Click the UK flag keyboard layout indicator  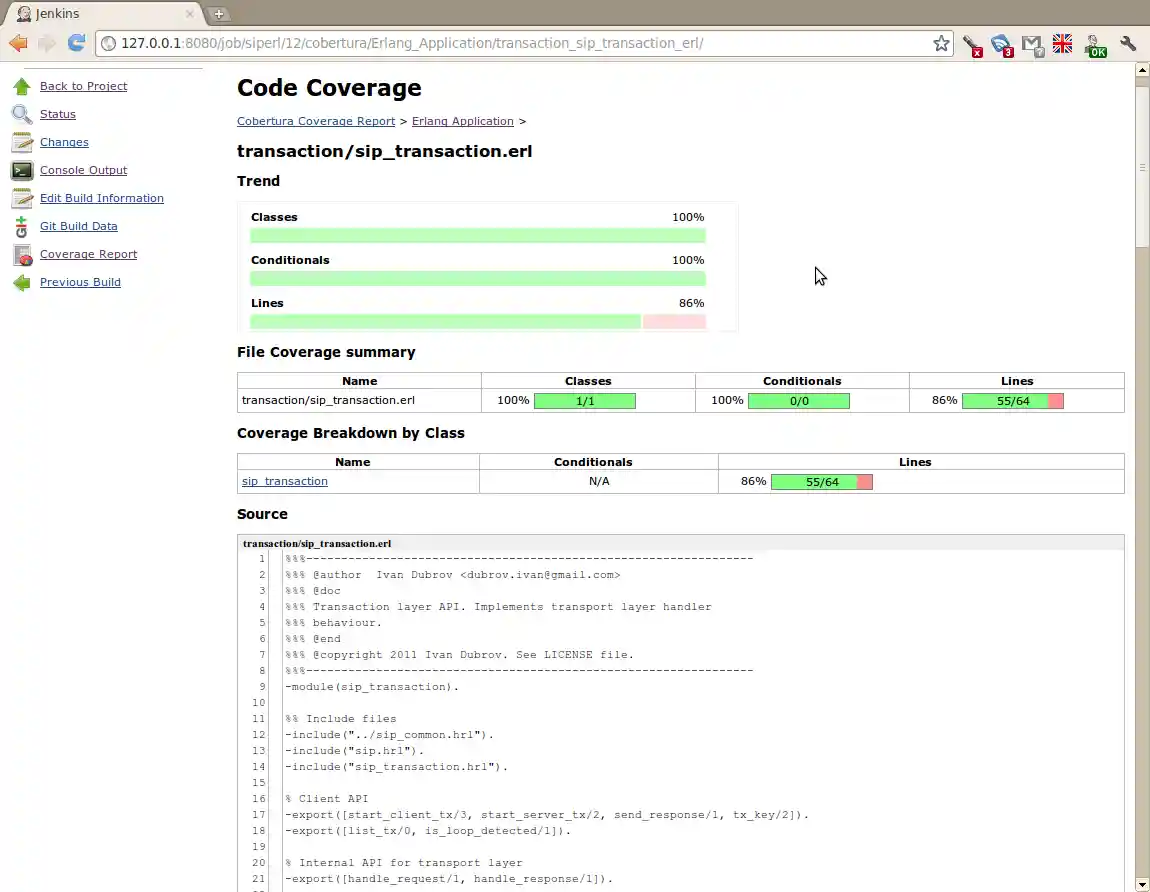(1062, 44)
